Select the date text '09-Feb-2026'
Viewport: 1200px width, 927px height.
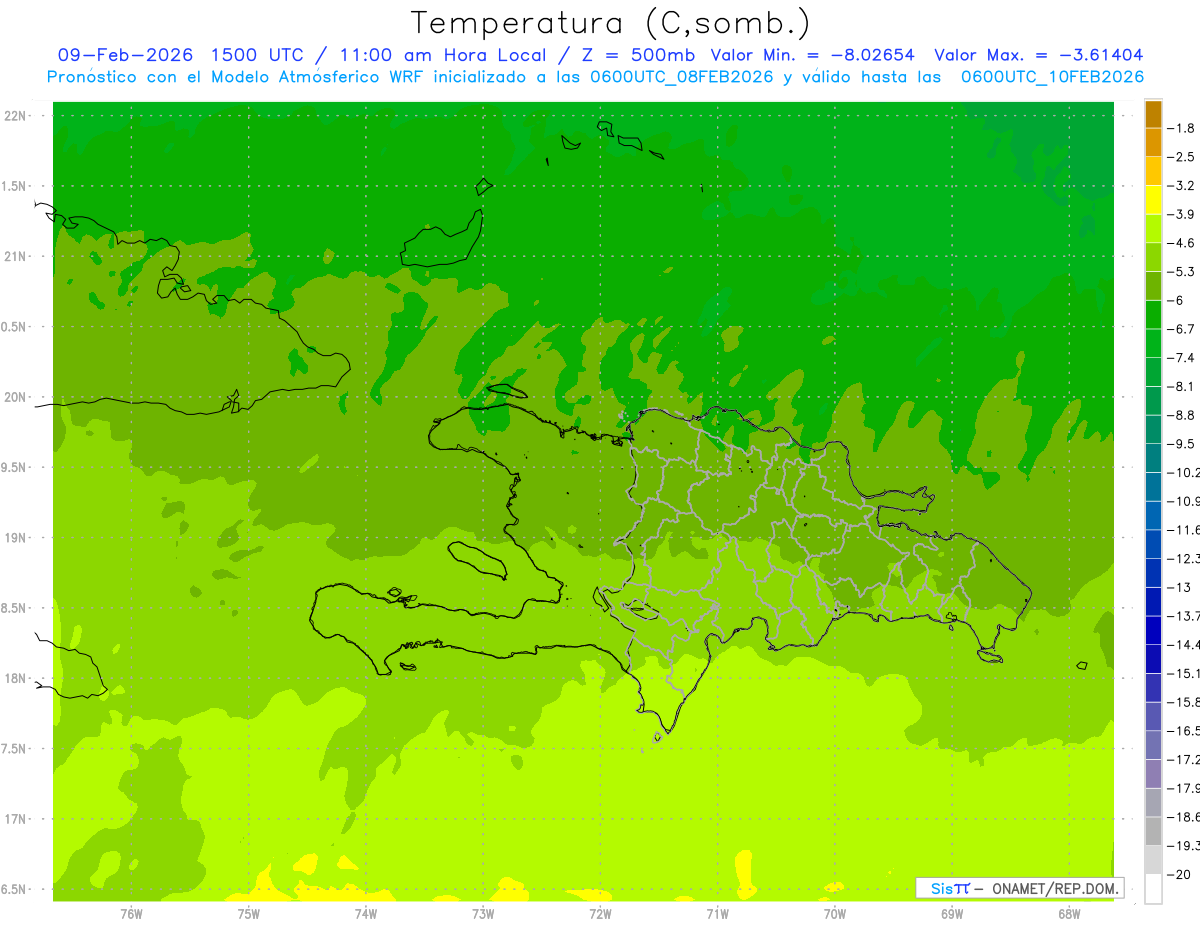124,55
